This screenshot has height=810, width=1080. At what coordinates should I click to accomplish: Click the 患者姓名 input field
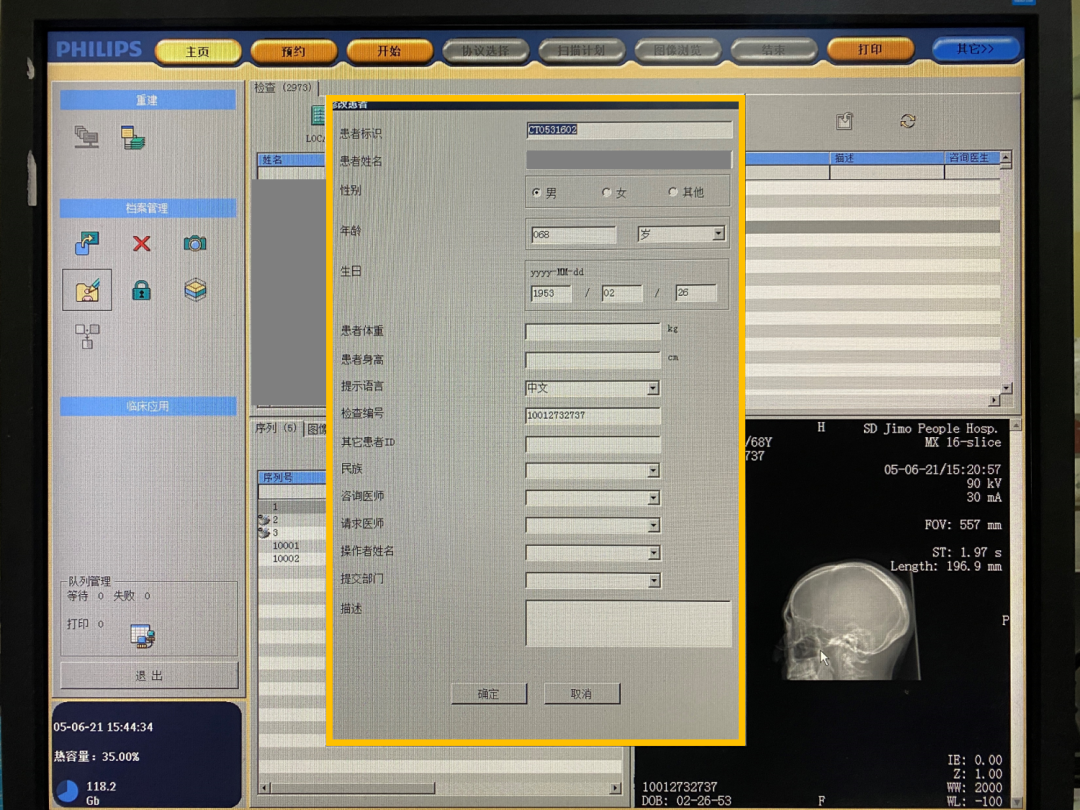pos(628,160)
